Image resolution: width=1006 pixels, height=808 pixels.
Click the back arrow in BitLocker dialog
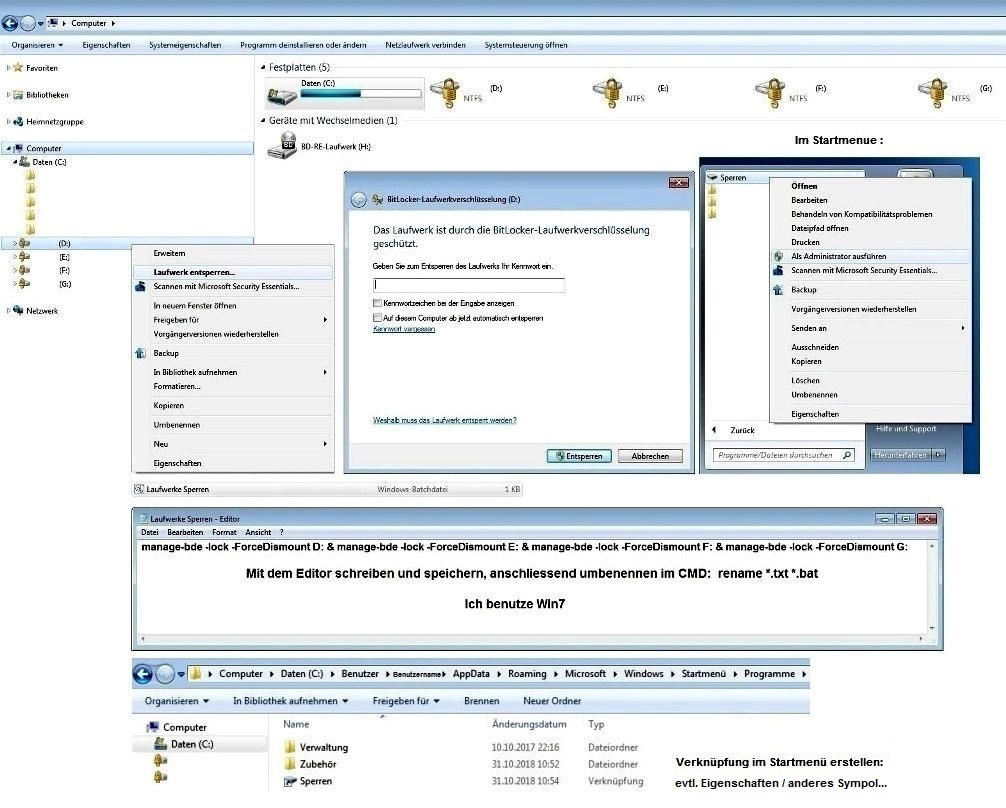[x=359, y=200]
